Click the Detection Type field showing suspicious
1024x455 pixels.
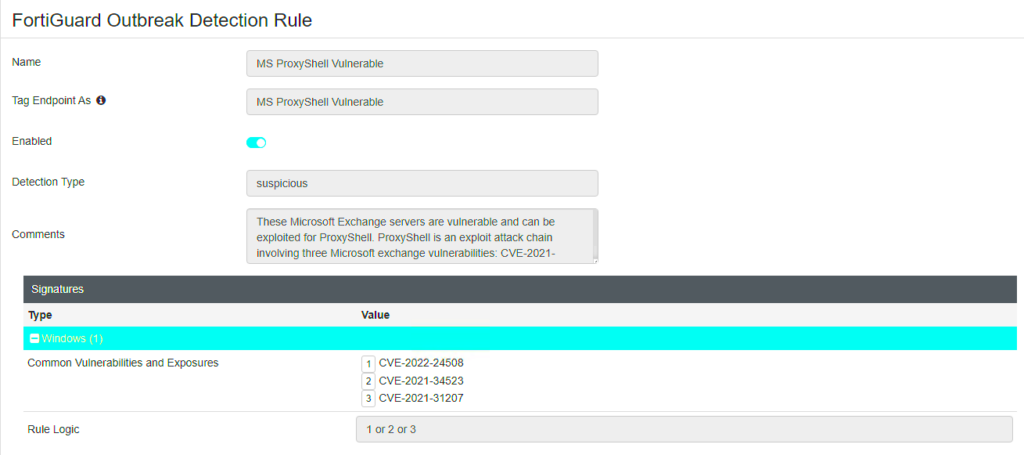[421, 183]
